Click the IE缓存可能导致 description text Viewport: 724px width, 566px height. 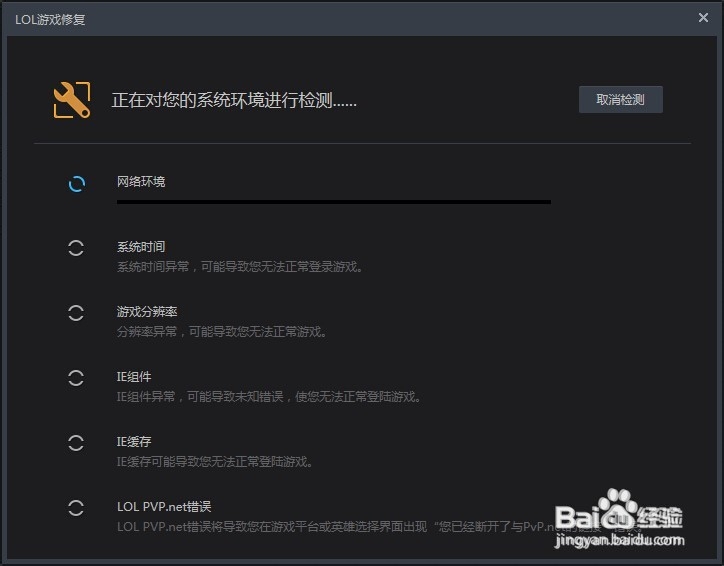coord(215,462)
